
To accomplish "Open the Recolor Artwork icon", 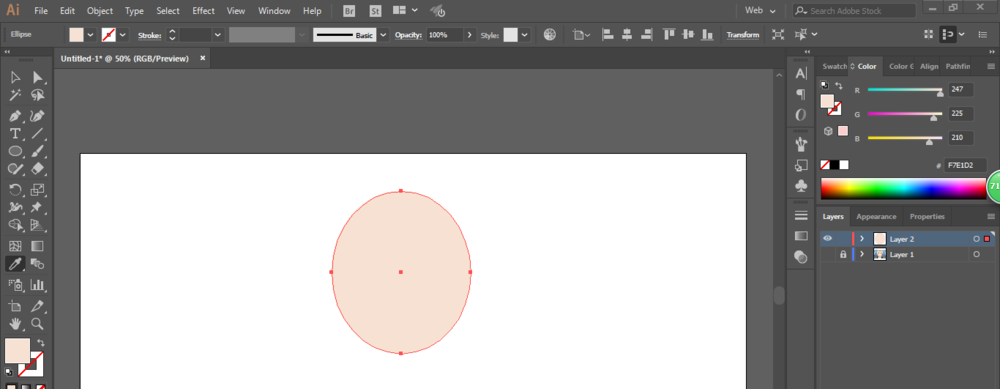I will pos(550,35).
